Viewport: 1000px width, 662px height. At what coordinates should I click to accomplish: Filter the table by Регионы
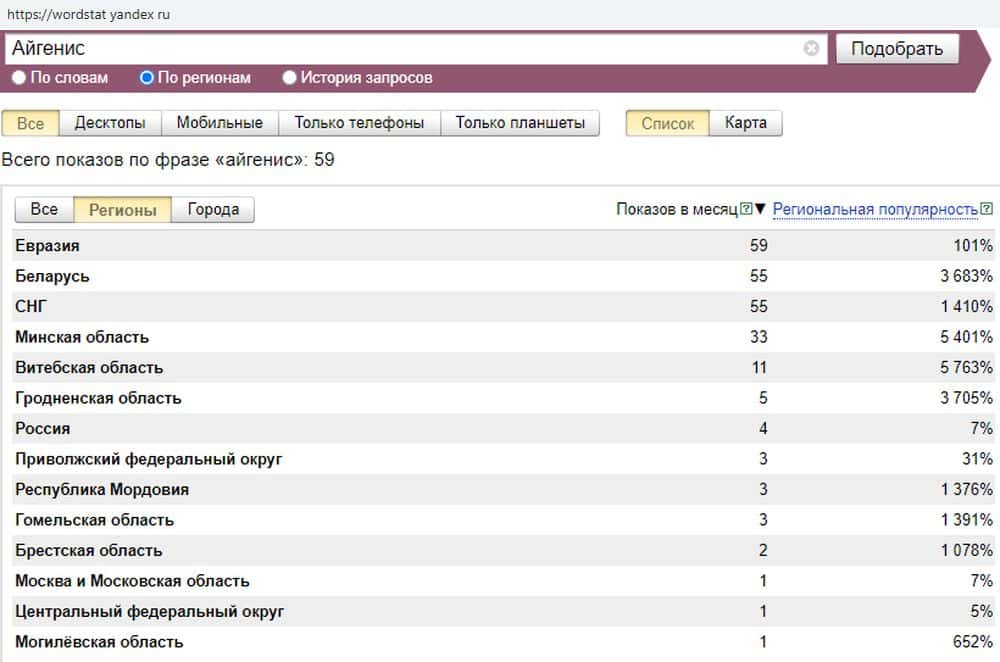coord(122,209)
